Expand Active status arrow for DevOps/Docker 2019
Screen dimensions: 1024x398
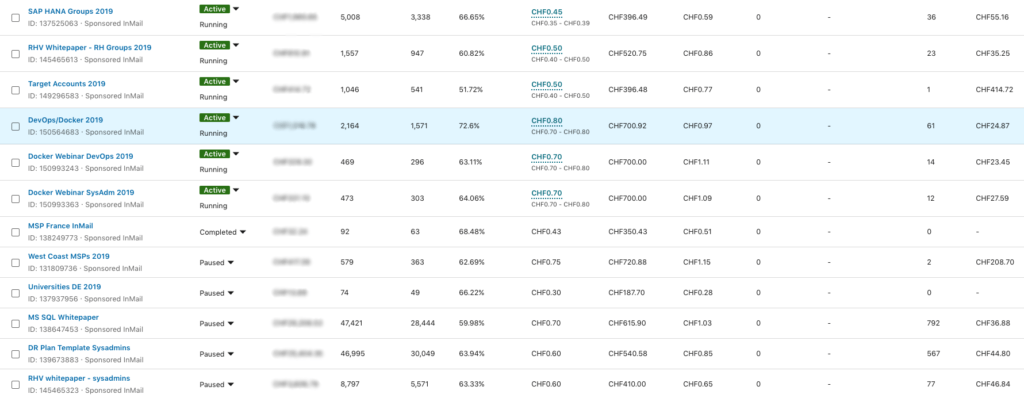click(236, 118)
